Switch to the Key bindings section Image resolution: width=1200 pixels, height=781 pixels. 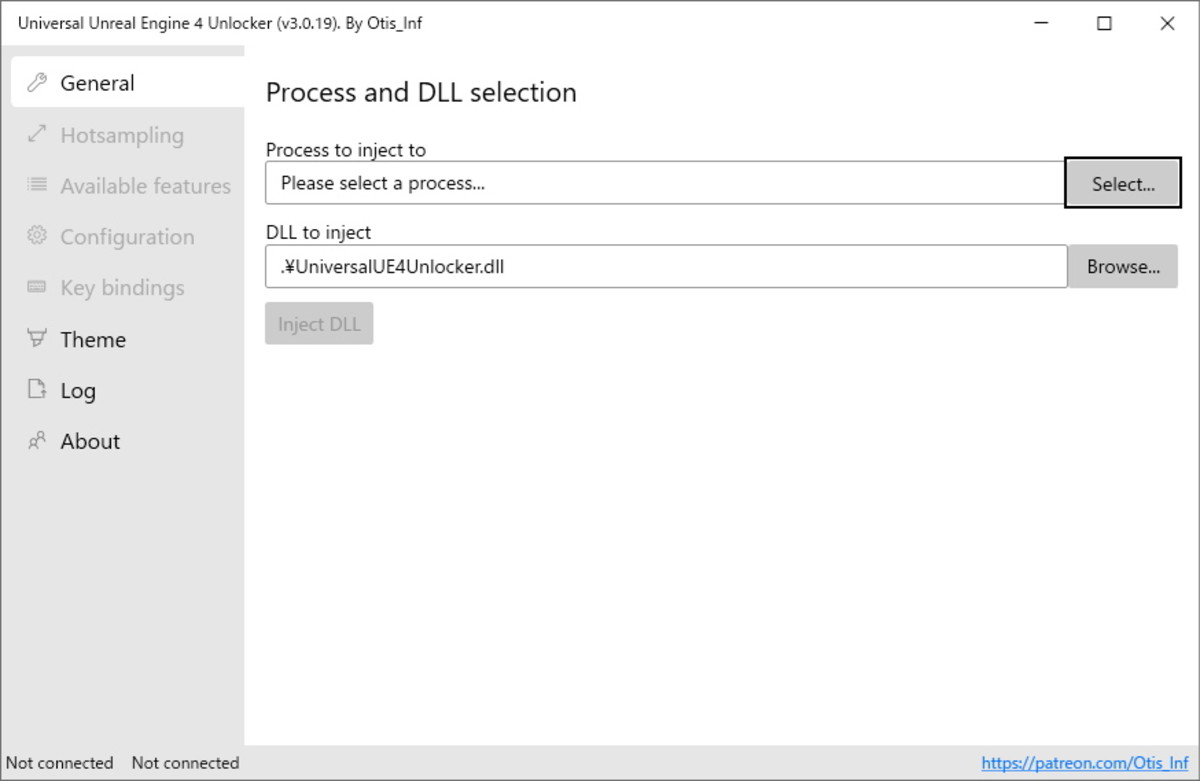tap(122, 288)
